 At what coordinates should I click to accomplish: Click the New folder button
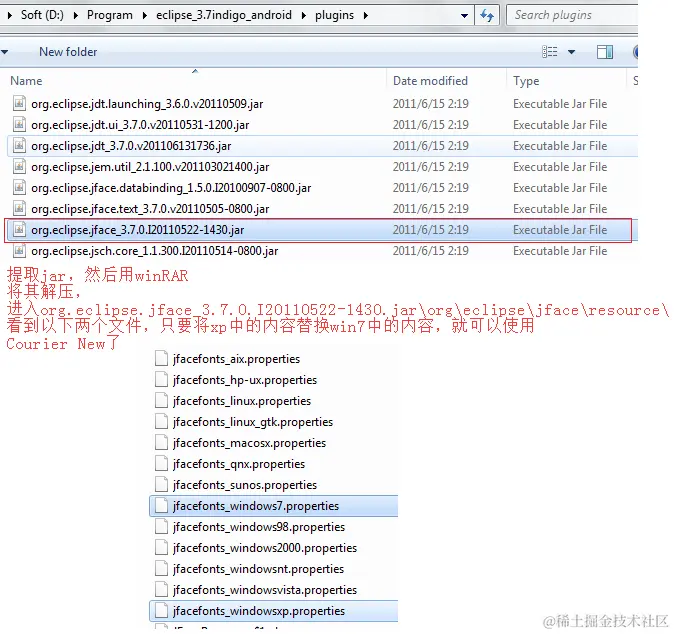tap(68, 52)
